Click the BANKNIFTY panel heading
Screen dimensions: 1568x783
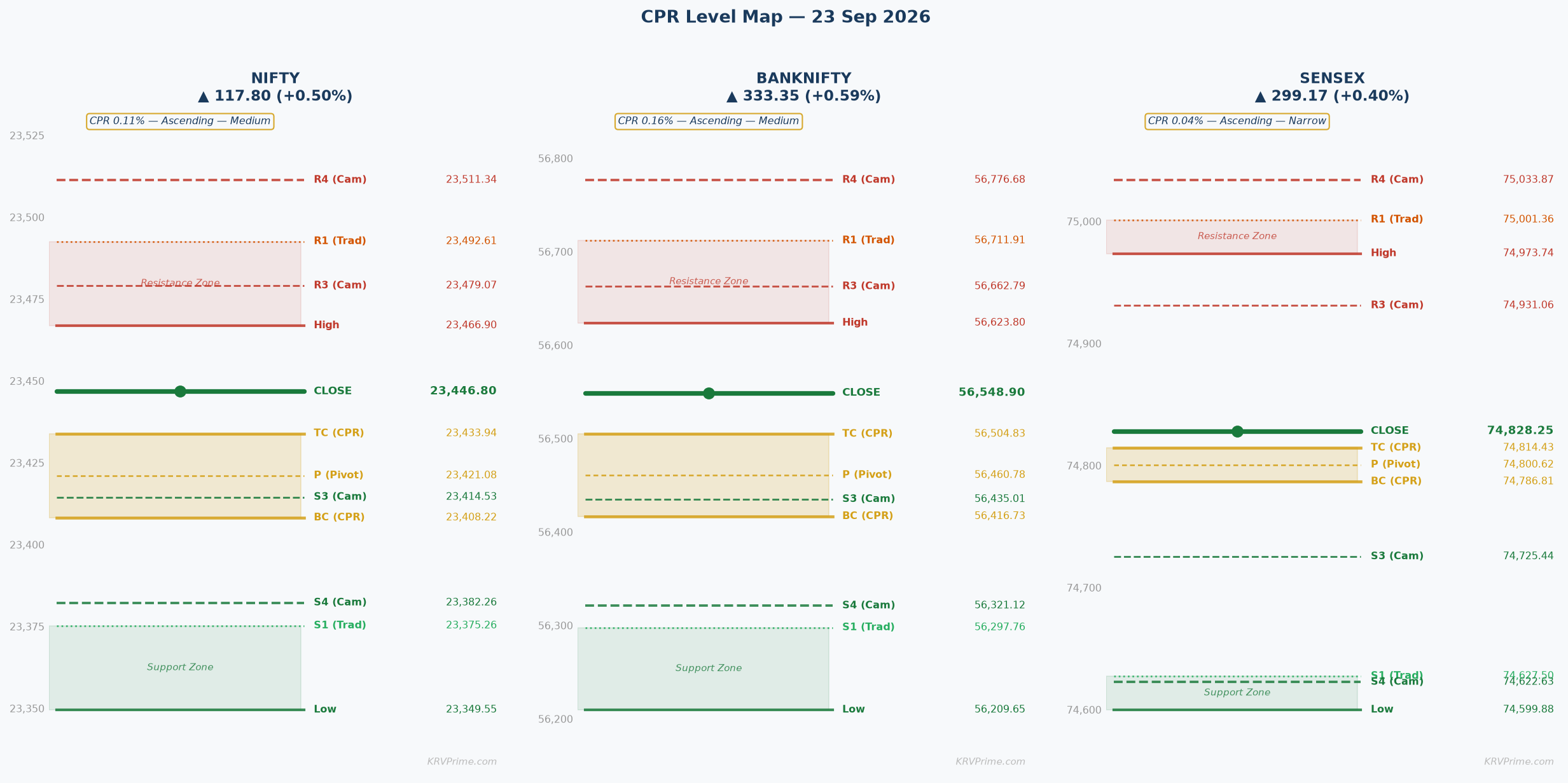[803, 78]
